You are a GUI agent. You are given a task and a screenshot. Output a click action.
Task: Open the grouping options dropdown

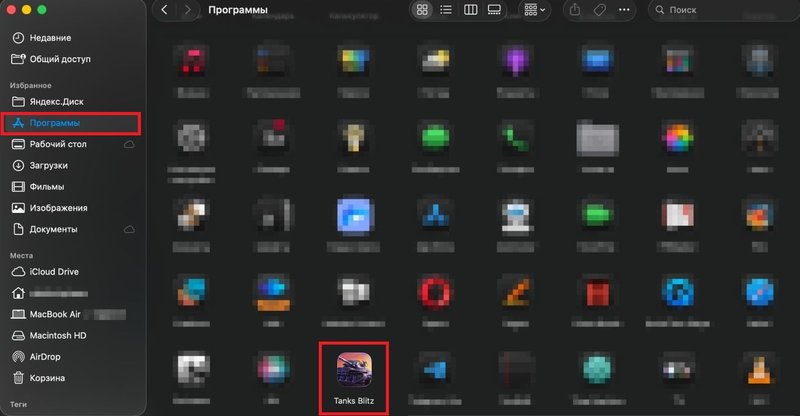pos(535,10)
